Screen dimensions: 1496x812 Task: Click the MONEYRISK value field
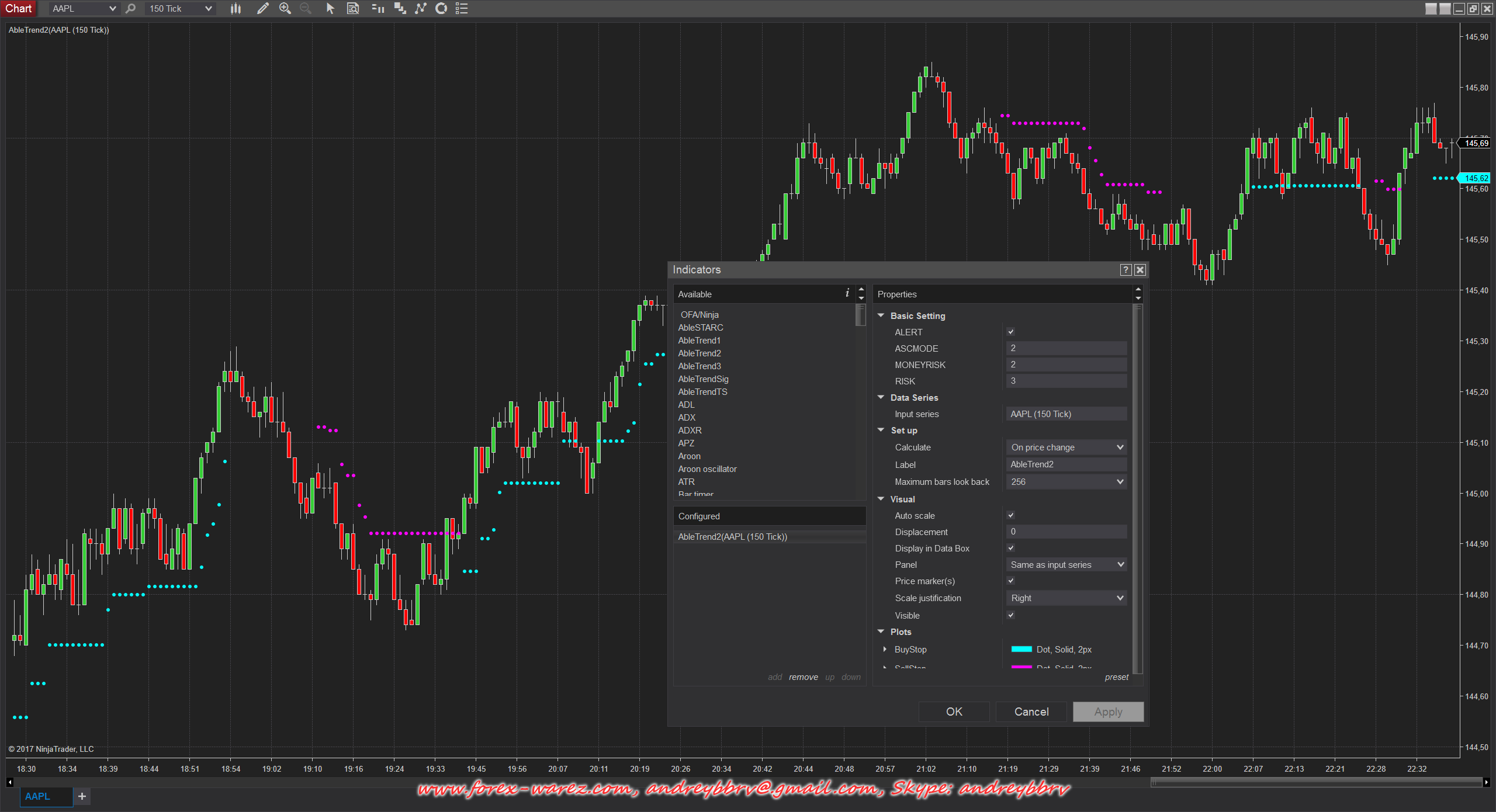[1066, 365]
